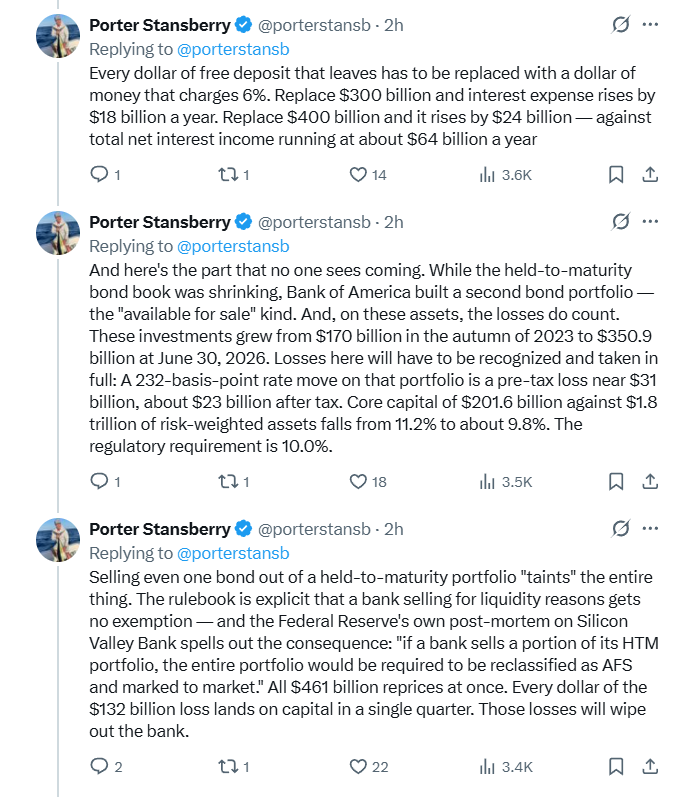This screenshot has height=797, width=682.
Task: Bookmark the tweet with 3.5K views
Action: point(616,481)
